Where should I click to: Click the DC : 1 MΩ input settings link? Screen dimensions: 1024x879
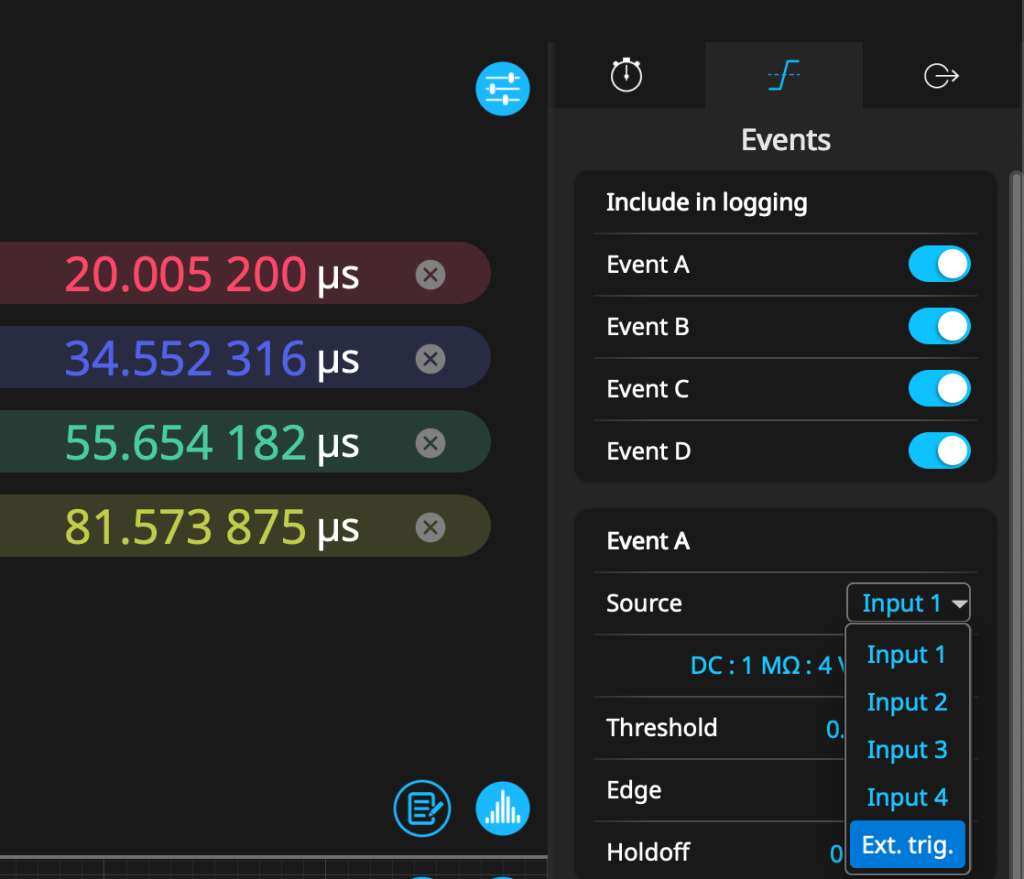tap(765, 665)
